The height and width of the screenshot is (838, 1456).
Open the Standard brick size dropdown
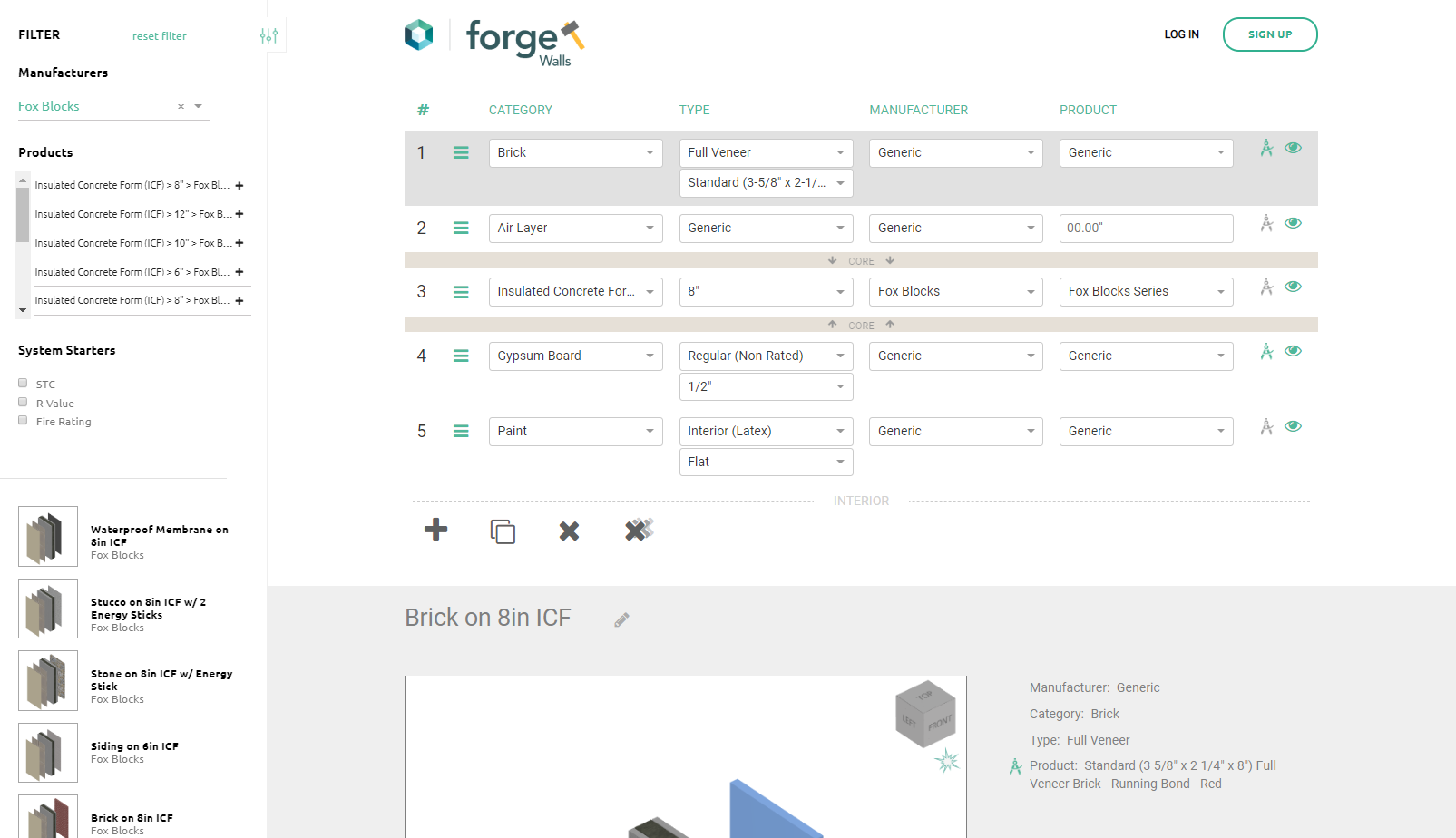point(767,182)
